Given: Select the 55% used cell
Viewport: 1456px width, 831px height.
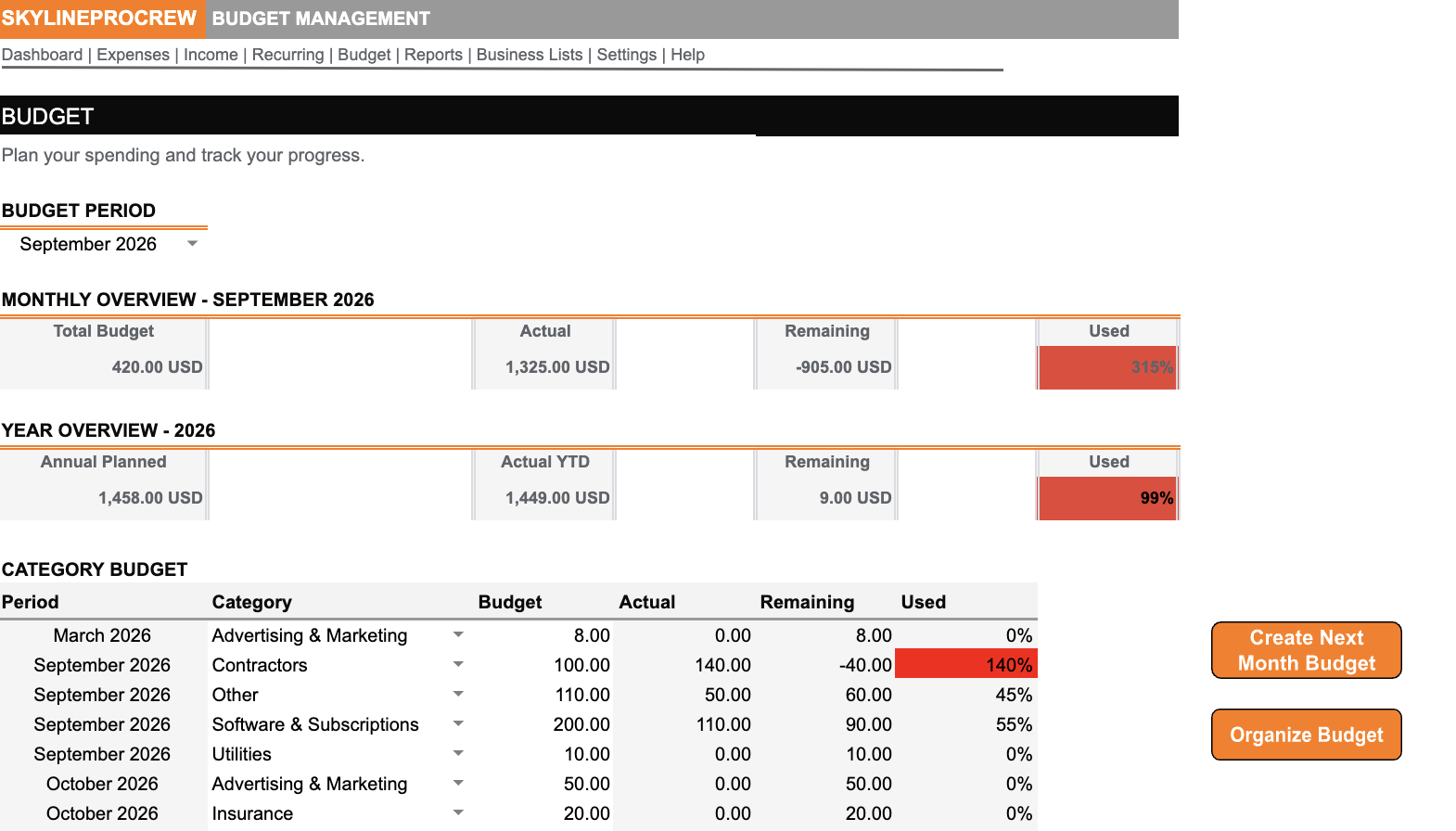Looking at the screenshot, I should click(x=965, y=724).
